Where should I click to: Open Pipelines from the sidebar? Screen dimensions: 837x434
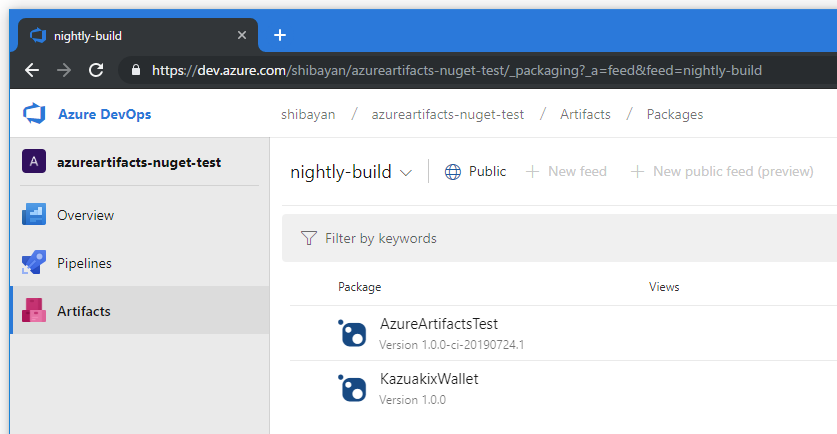tap(84, 263)
